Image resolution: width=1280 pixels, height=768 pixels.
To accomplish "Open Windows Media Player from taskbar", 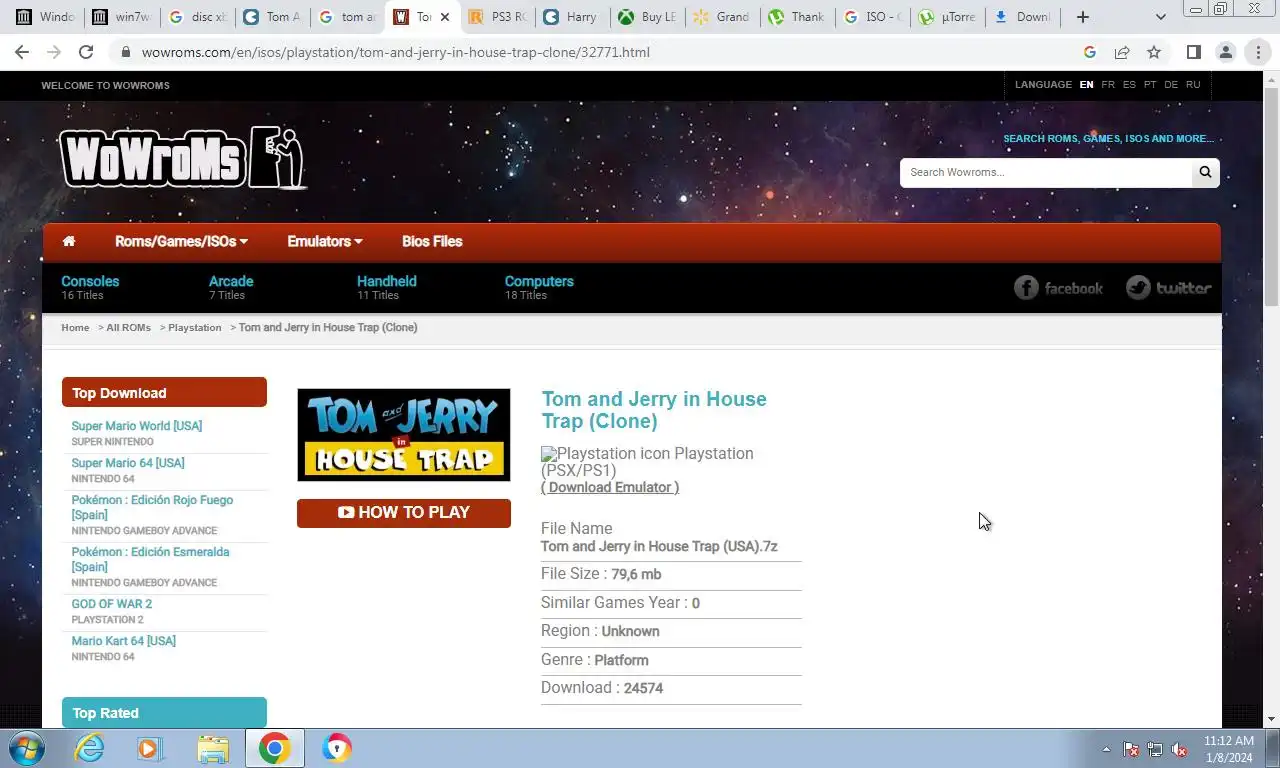I will (150, 748).
